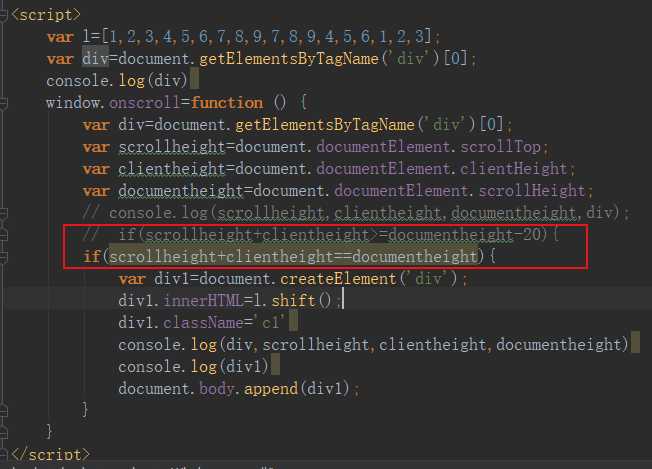Click the commented-out console.log line

point(356,213)
